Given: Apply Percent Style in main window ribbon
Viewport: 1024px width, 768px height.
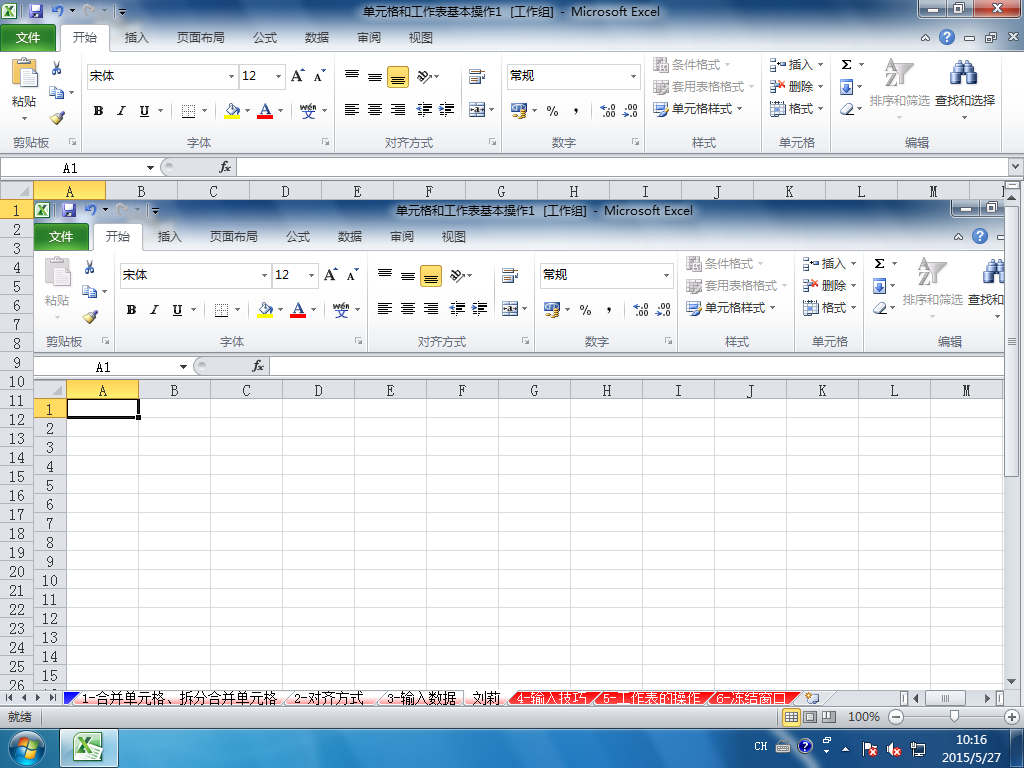Looking at the screenshot, I should 552,110.
